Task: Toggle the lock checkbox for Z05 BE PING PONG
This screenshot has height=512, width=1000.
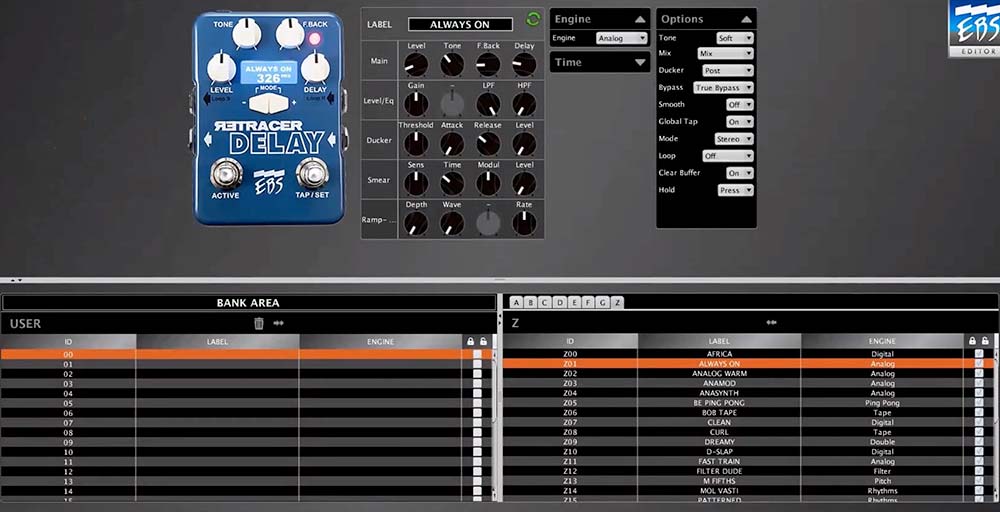Action: pos(979,402)
